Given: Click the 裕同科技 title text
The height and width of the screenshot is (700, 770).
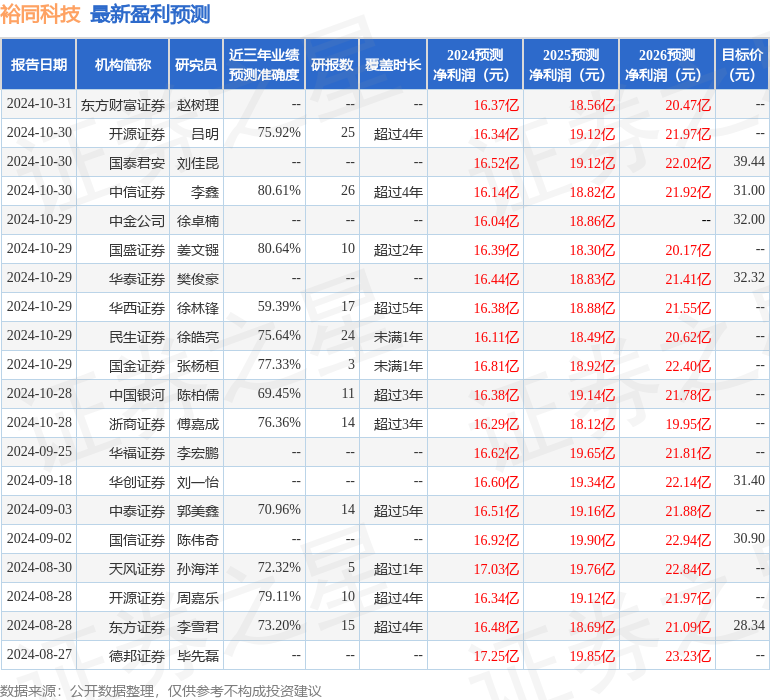Looking at the screenshot, I should click(x=40, y=14).
